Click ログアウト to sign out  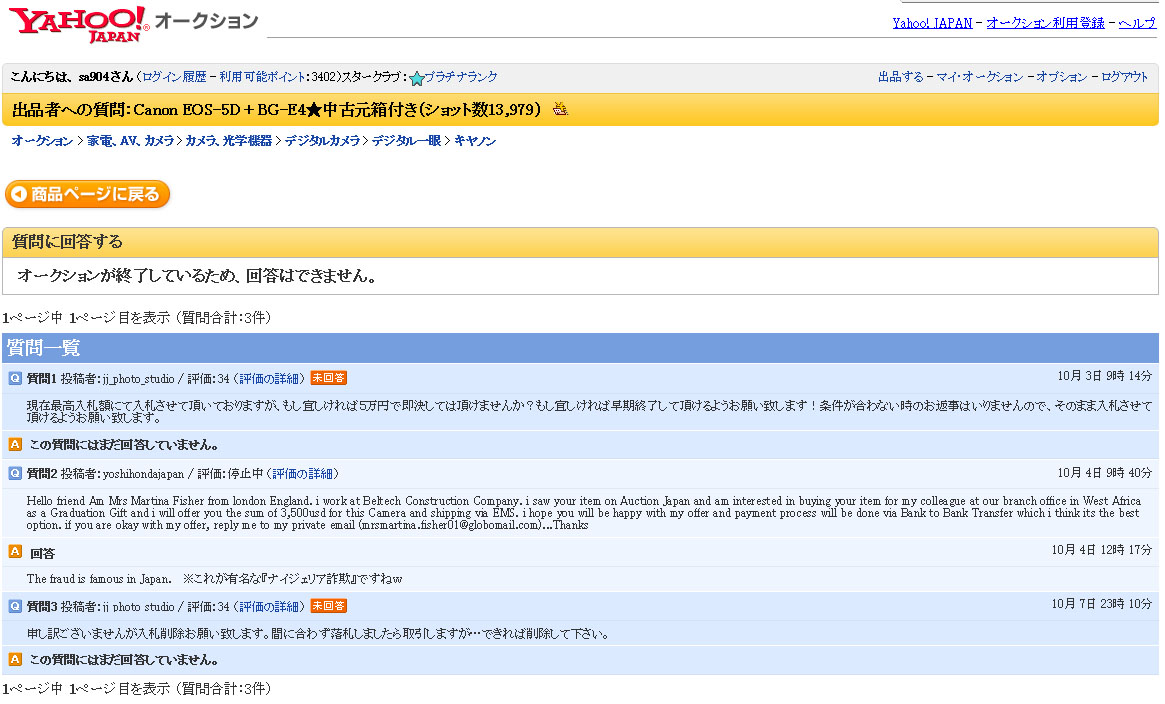point(1124,76)
